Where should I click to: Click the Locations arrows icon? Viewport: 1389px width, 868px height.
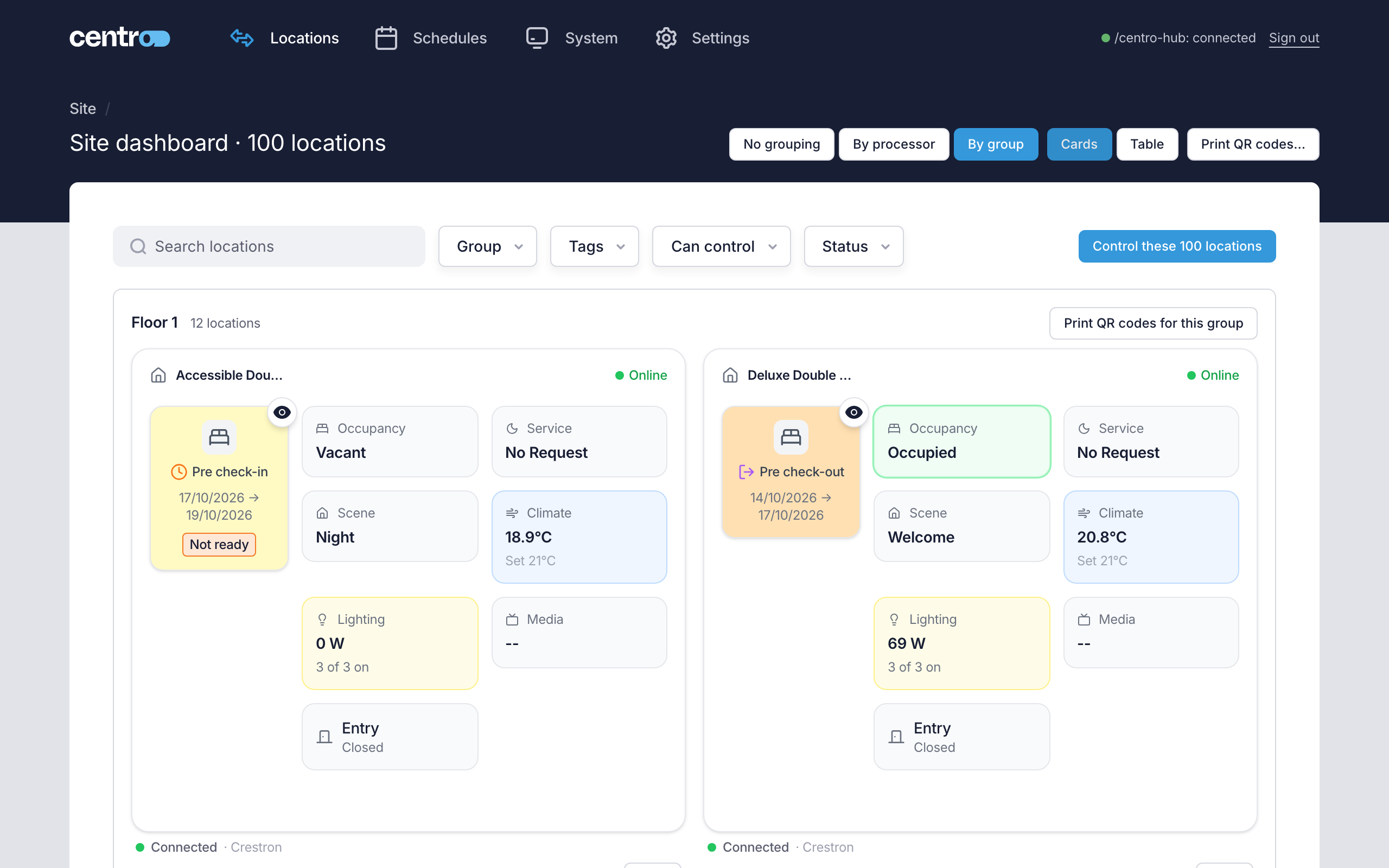pyautogui.click(x=241, y=38)
